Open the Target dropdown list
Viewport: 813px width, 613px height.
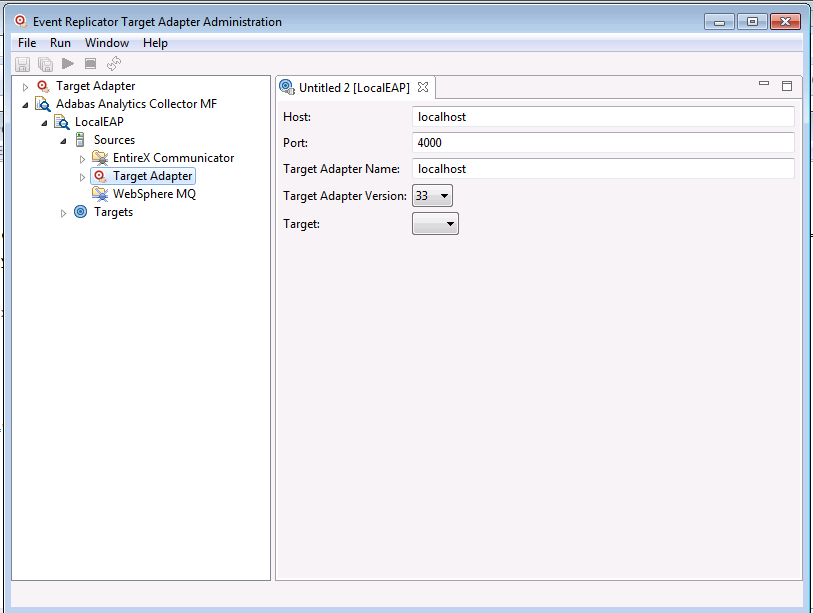435,224
